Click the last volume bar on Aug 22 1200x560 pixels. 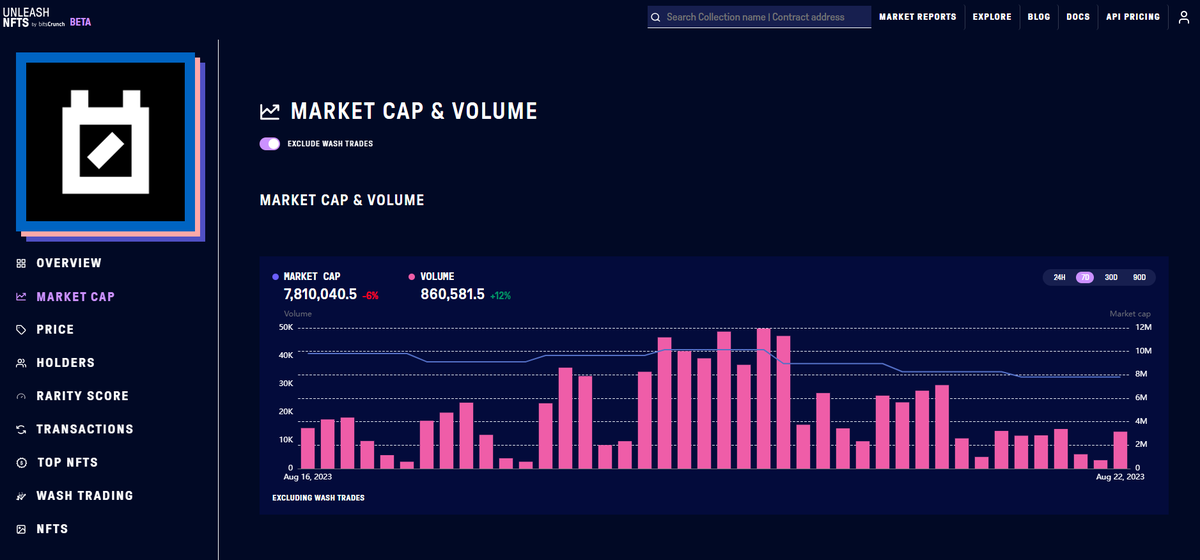coord(1121,450)
